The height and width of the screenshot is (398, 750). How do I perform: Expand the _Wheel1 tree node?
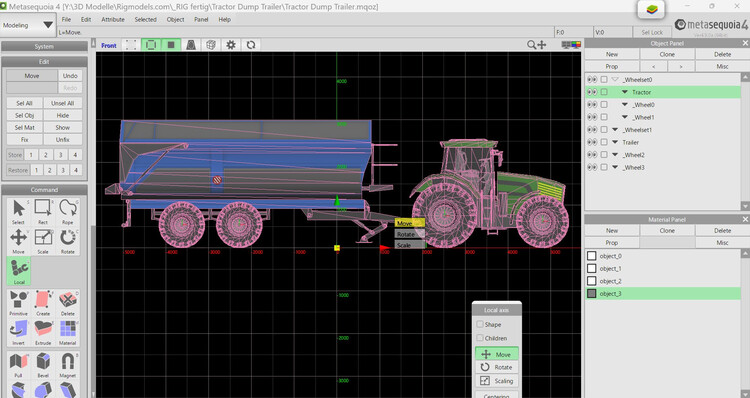625,117
